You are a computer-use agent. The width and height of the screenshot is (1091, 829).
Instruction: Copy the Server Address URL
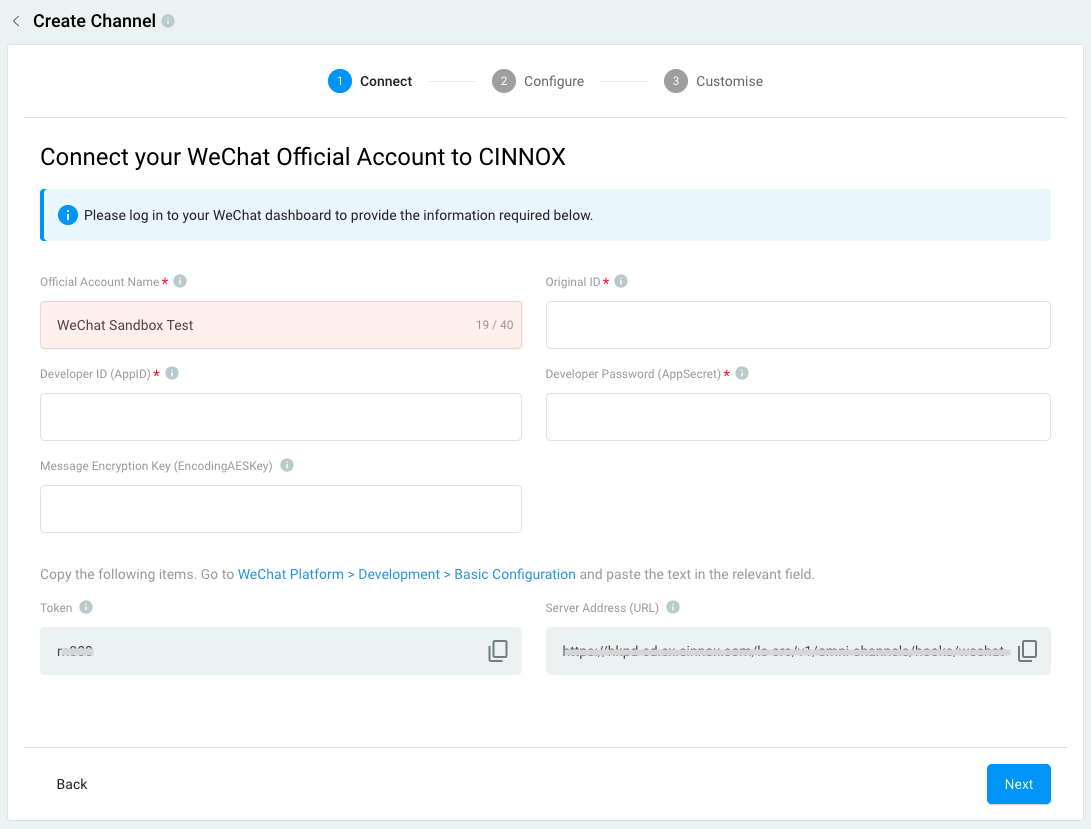pos(1028,651)
